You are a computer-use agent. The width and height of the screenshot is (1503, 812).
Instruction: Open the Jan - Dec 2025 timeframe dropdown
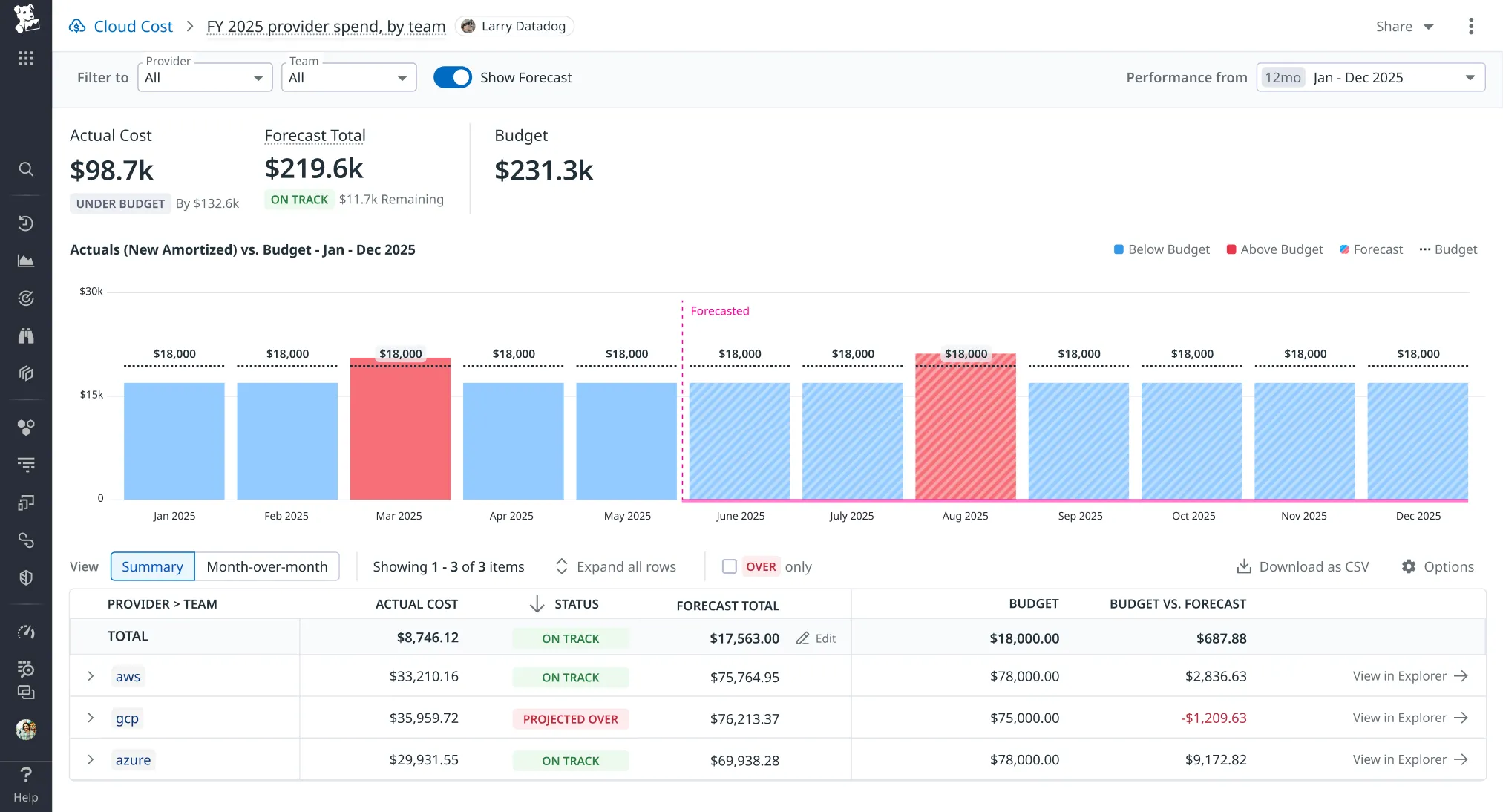[1371, 77]
